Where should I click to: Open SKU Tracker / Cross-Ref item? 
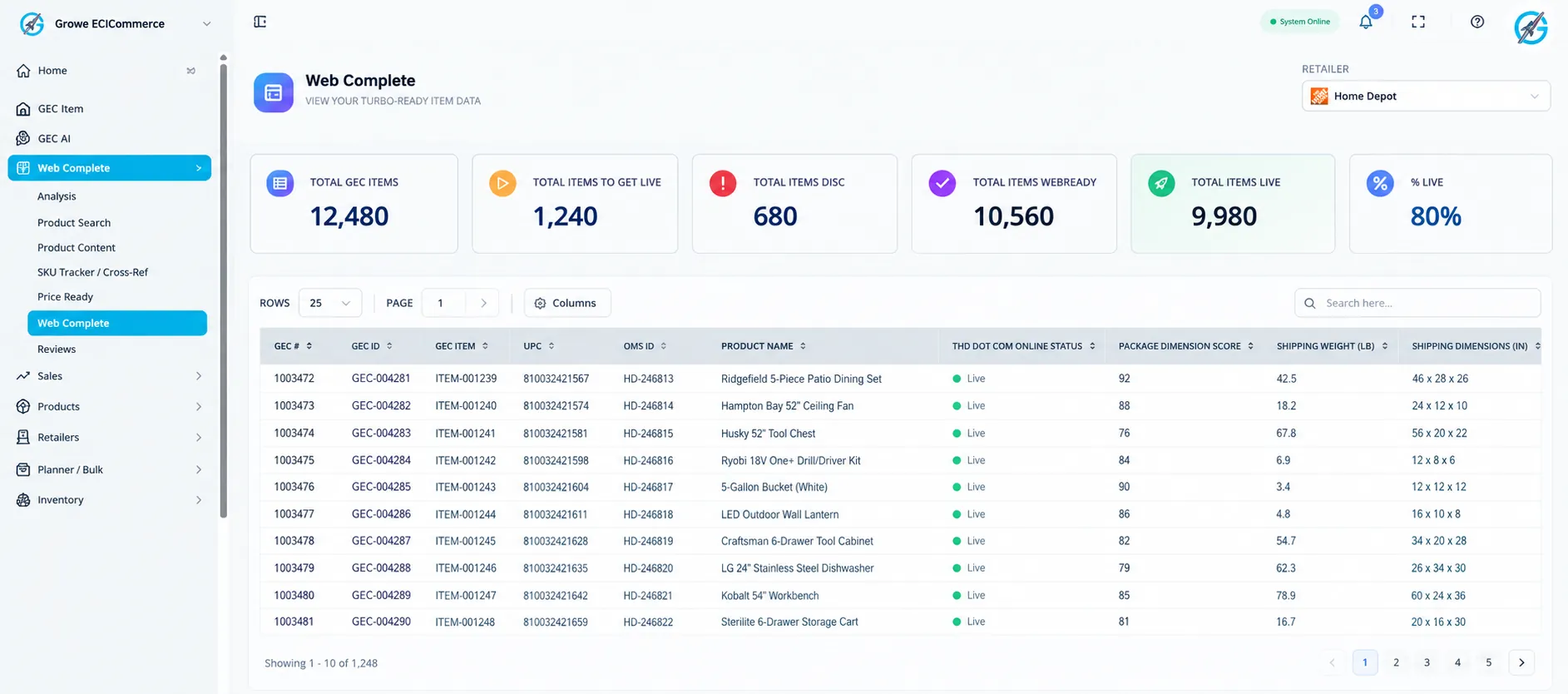(92, 272)
